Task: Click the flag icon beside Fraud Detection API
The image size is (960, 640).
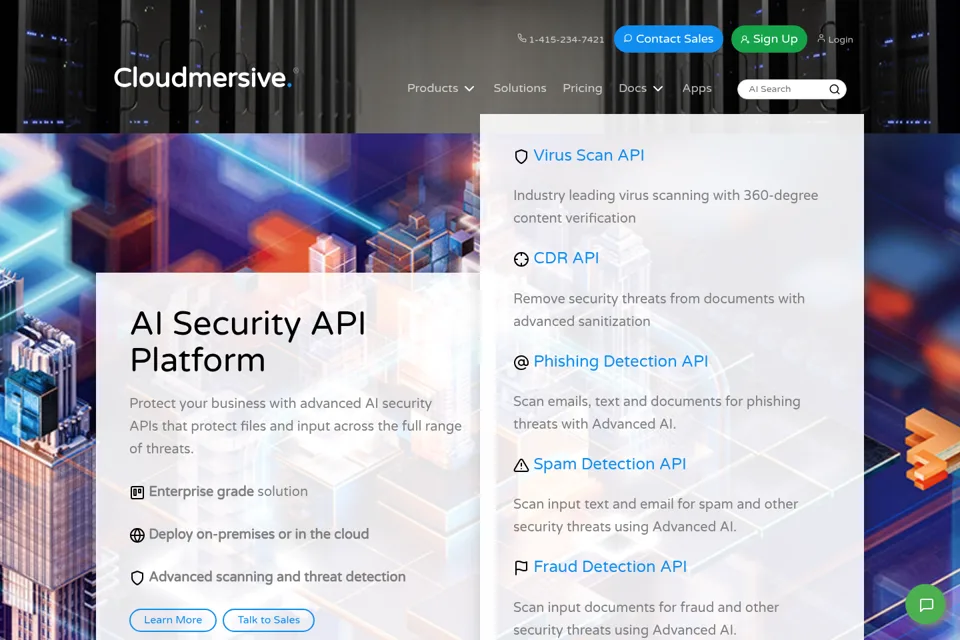Action: (x=521, y=568)
